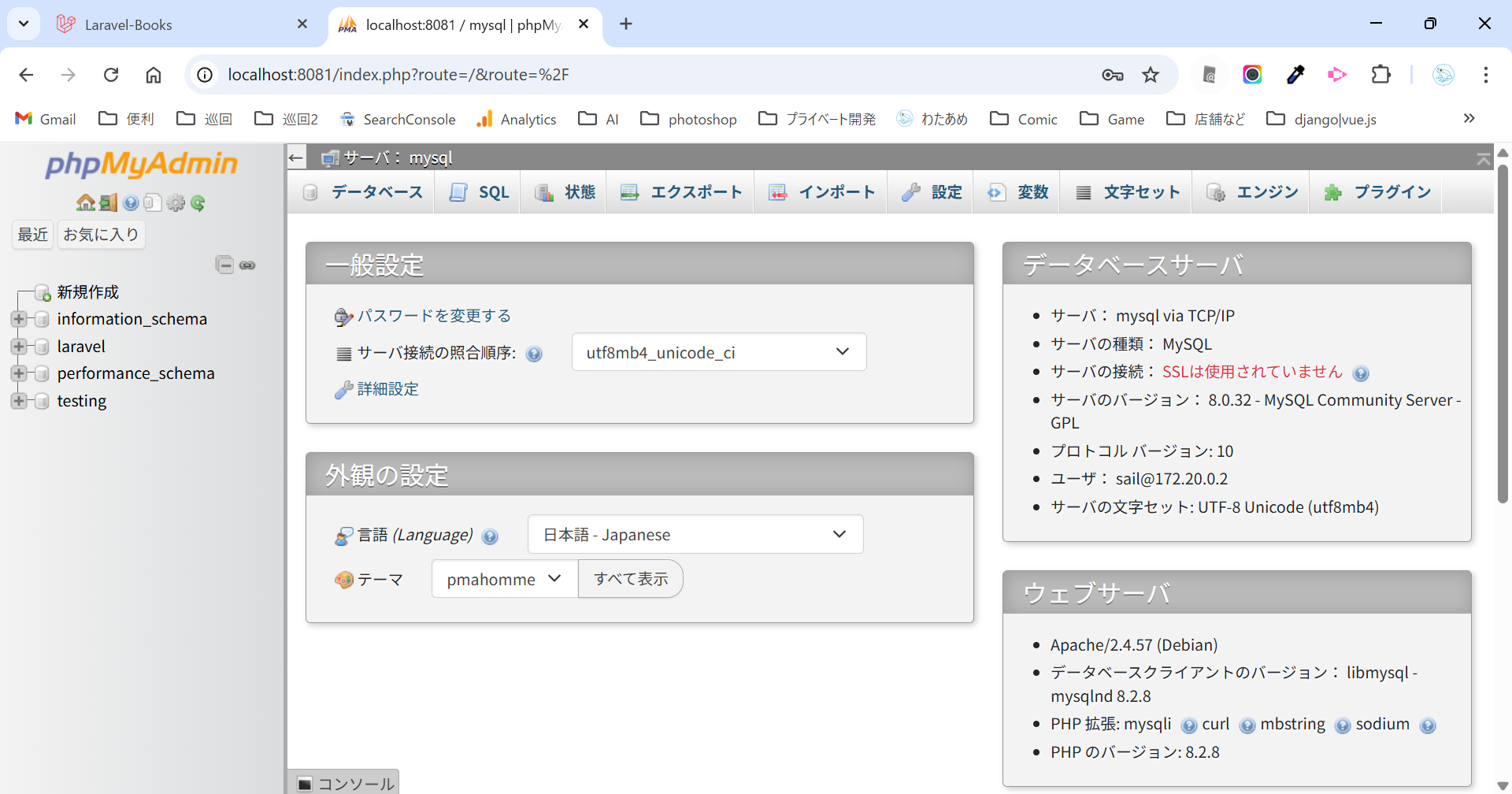The height and width of the screenshot is (794, 1512).
Task: Click the browser address bar
Action: click(630, 75)
